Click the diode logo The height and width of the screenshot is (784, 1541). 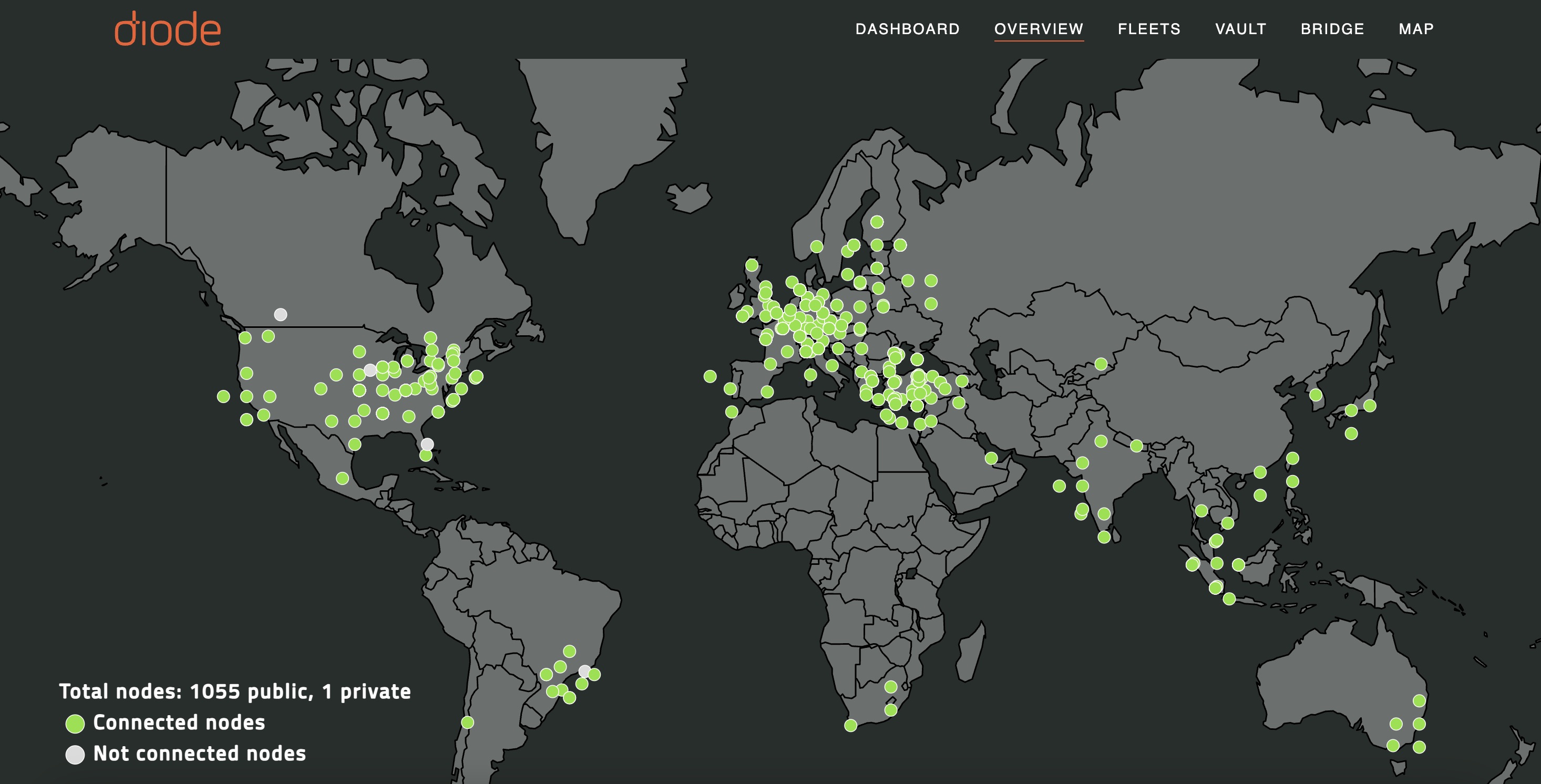tap(168, 29)
